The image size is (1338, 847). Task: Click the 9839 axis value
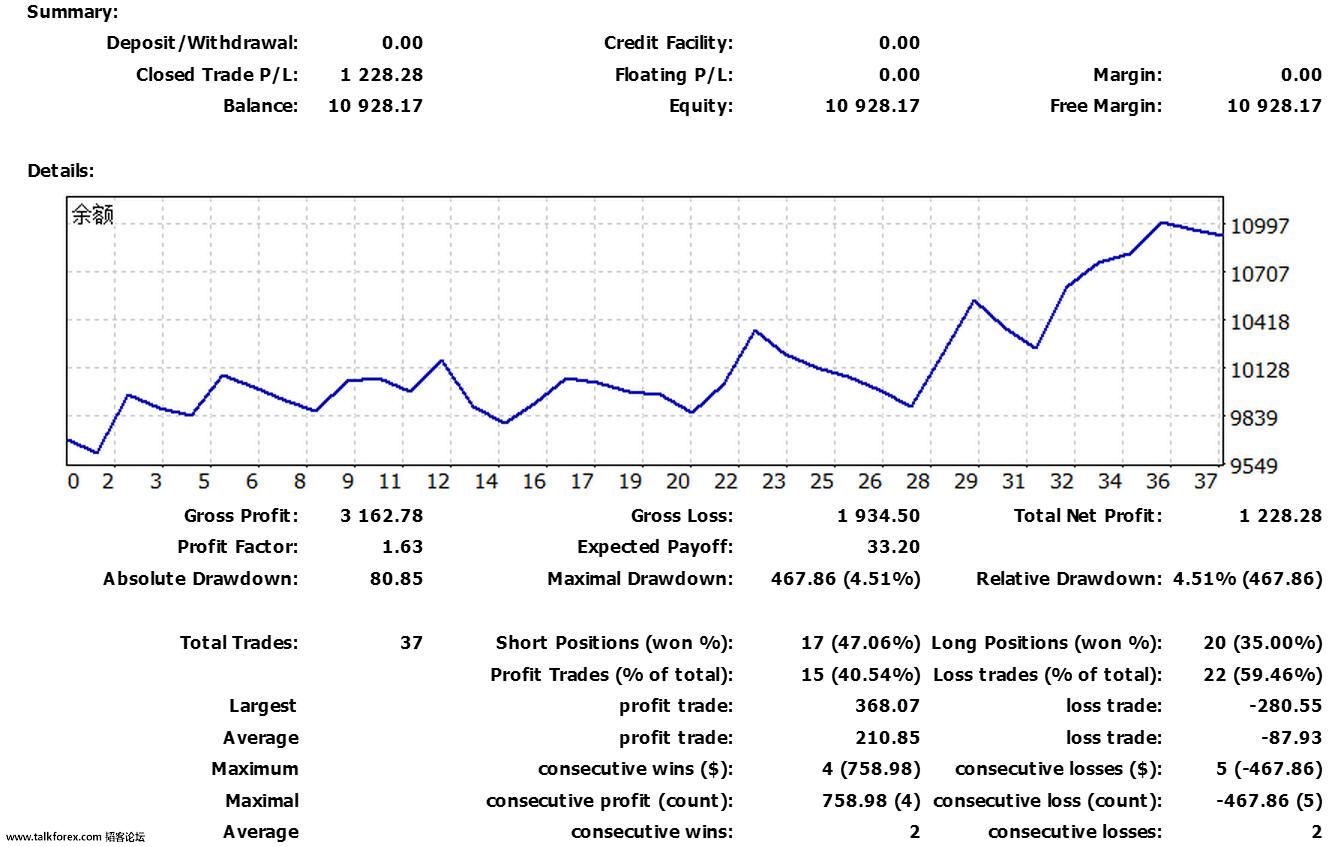point(1254,418)
